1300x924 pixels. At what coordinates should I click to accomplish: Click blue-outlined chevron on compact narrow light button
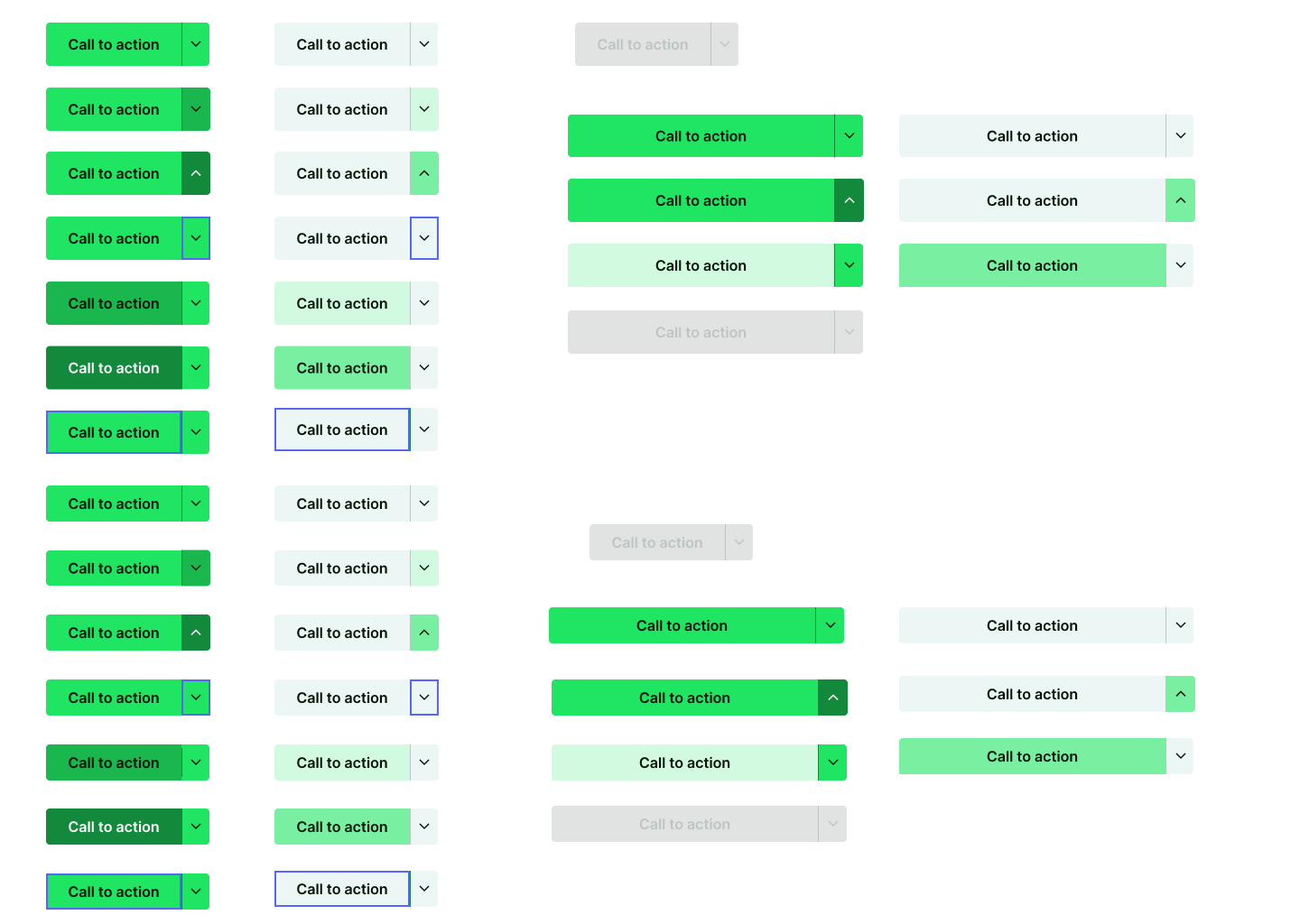coord(424,698)
